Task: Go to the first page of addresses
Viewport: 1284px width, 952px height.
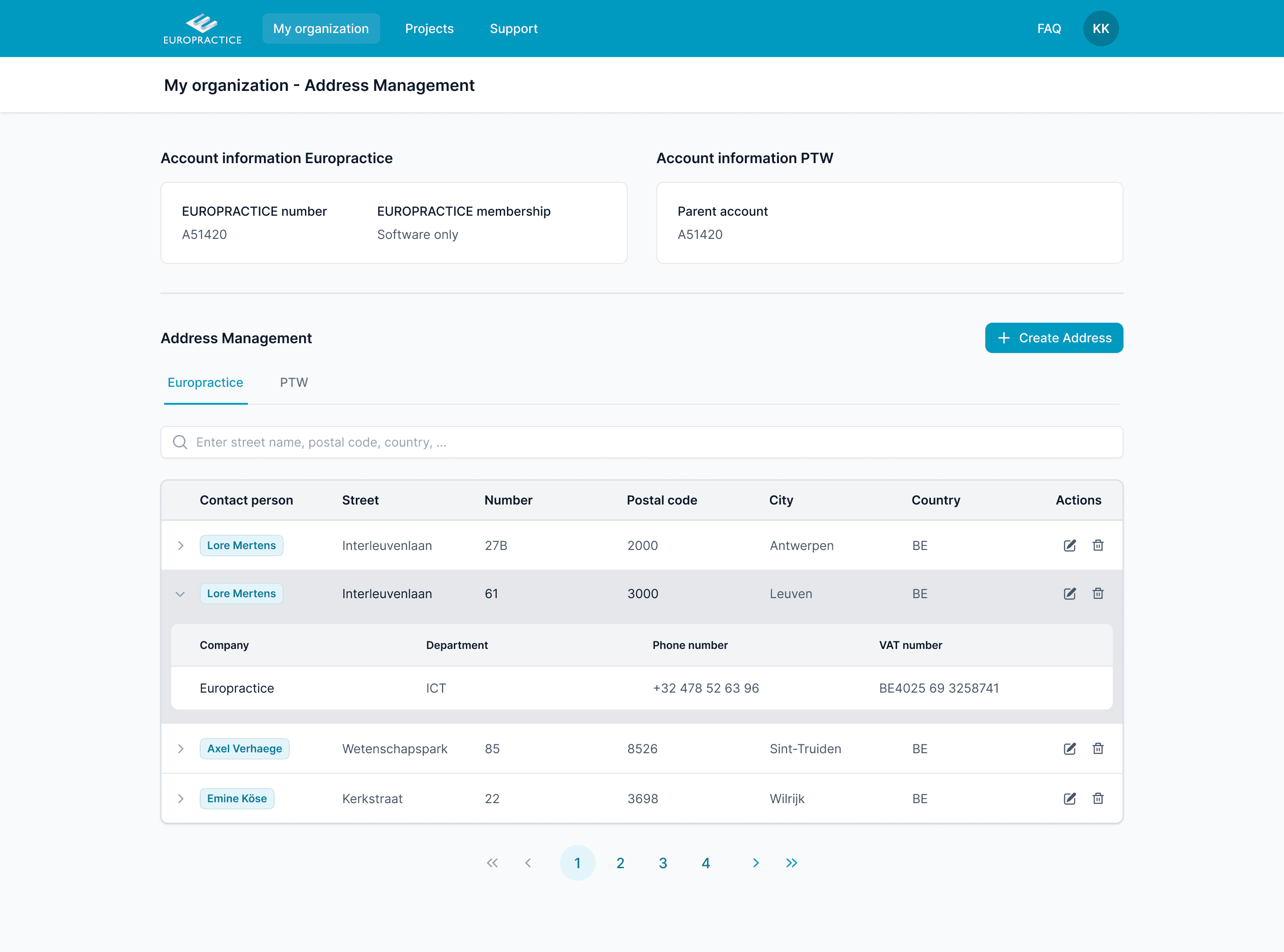Action: pos(492,863)
